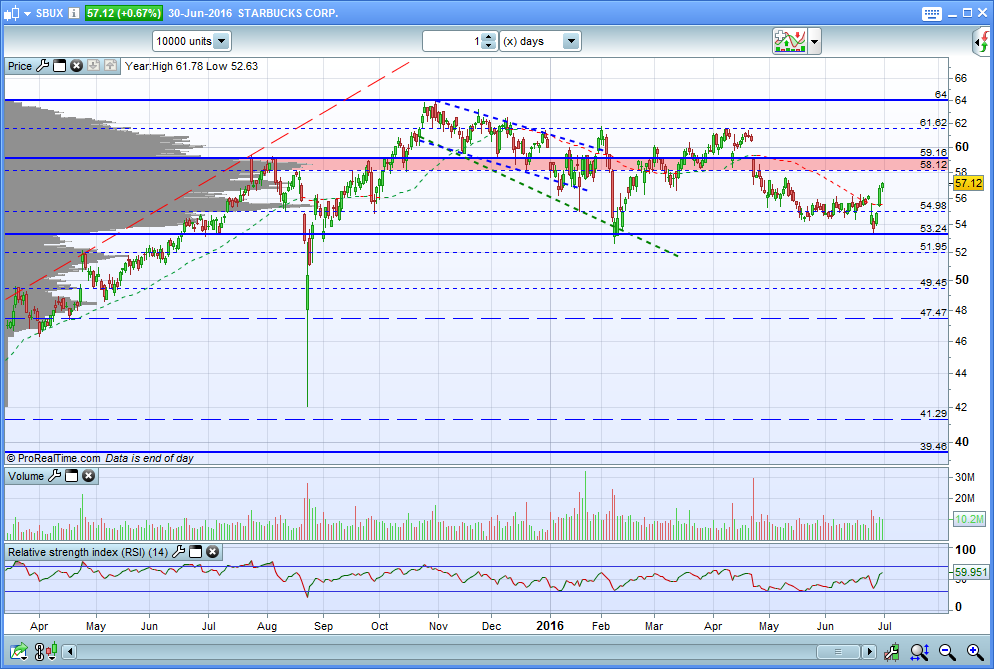
Task: Click the 47.47 level label
Action: point(933,313)
